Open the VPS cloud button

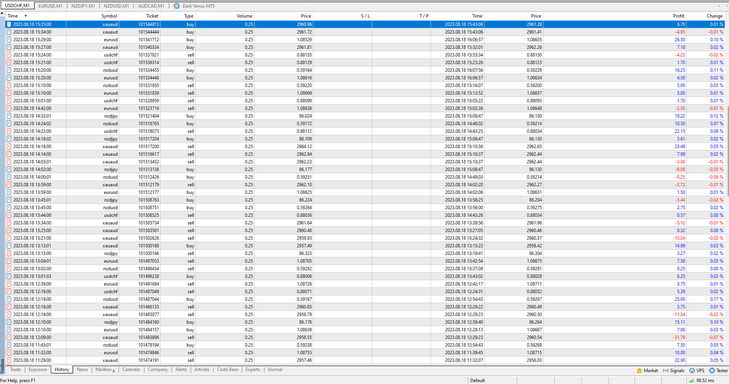(696, 371)
